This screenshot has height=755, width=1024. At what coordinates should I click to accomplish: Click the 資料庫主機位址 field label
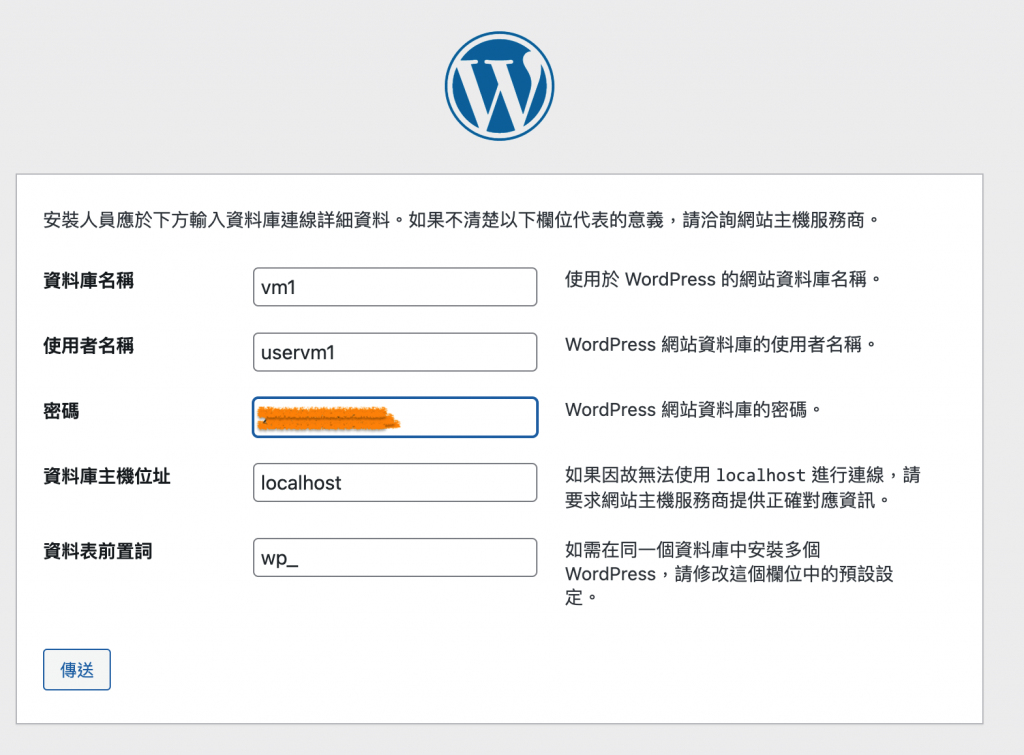[x=107, y=476]
